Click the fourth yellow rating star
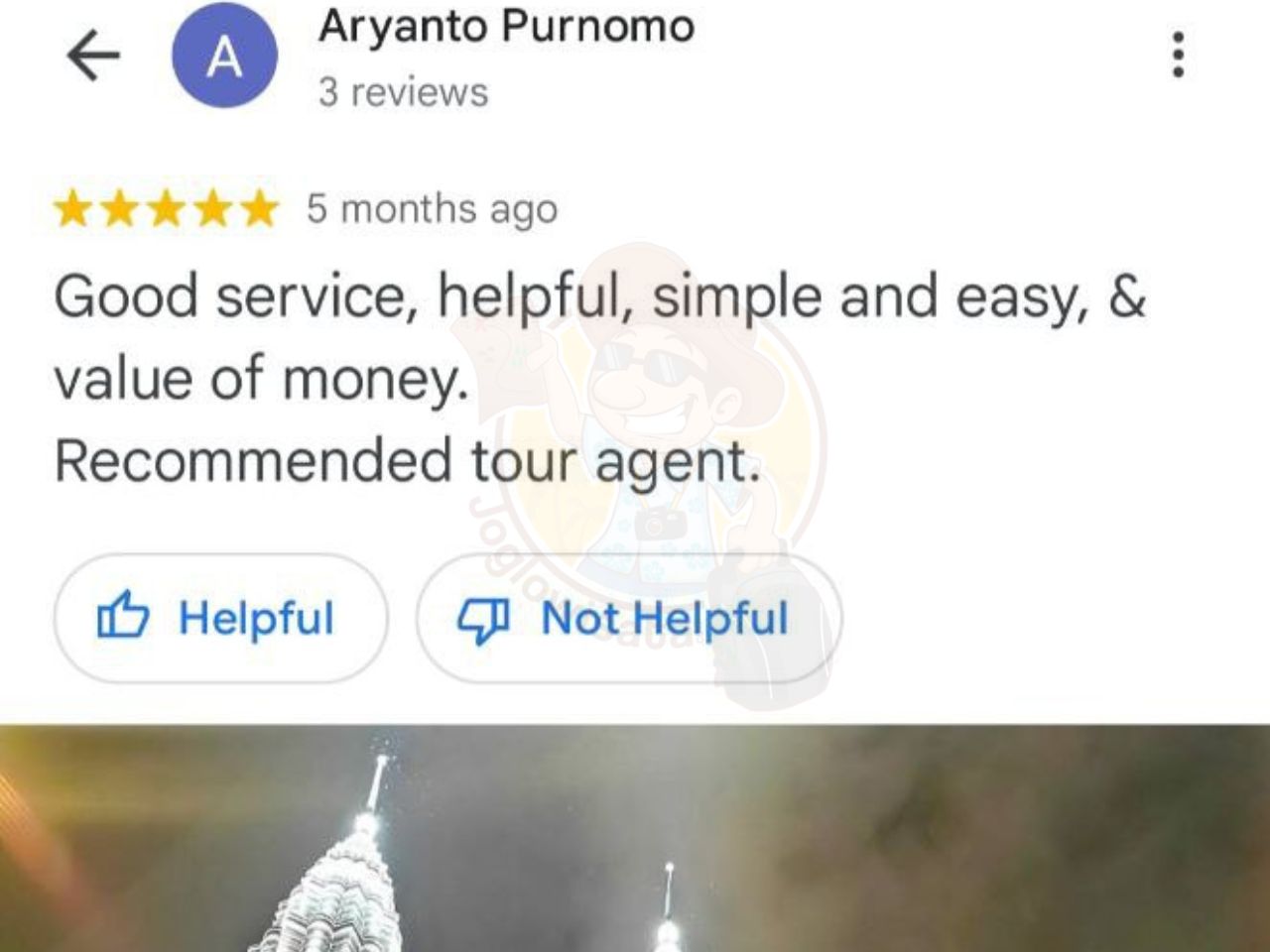This screenshot has width=1270, height=952. point(212,209)
